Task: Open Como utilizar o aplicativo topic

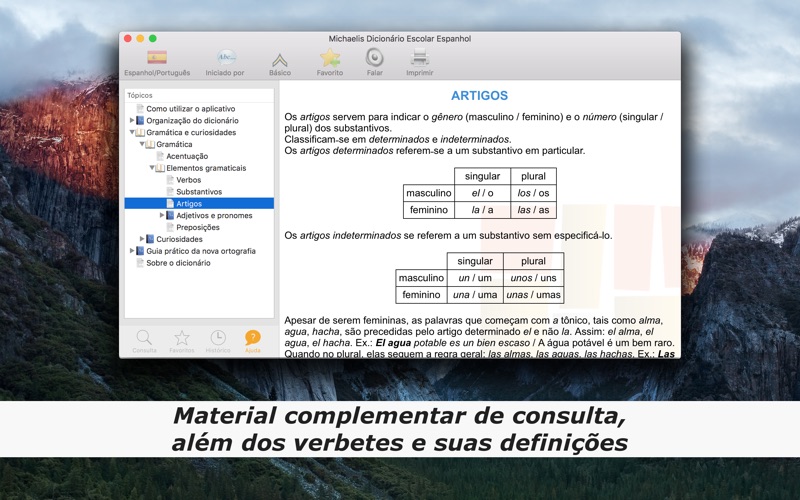Action: click(x=191, y=109)
